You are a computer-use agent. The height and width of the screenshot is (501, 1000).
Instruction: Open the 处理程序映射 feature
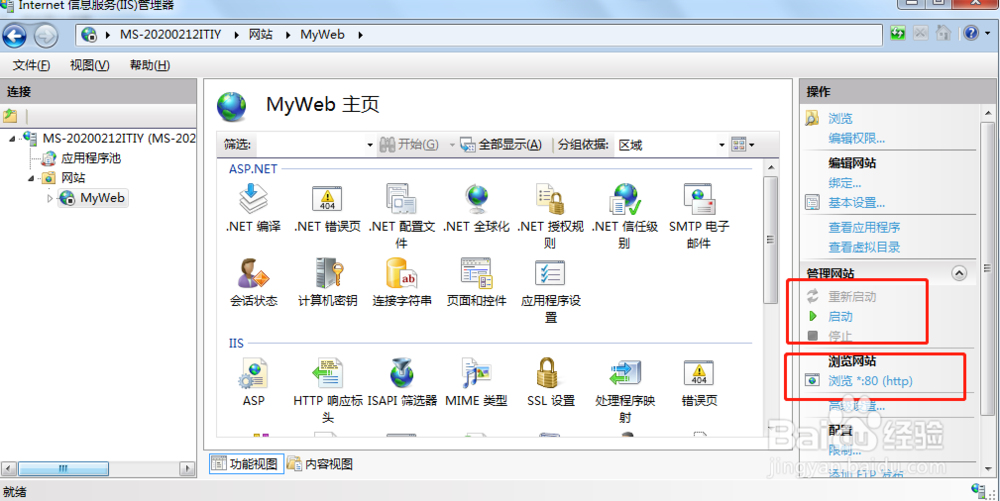click(624, 390)
